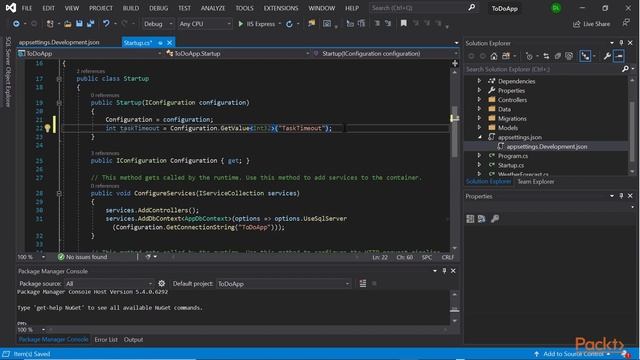Switch to the Error List tab

click(x=106, y=340)
